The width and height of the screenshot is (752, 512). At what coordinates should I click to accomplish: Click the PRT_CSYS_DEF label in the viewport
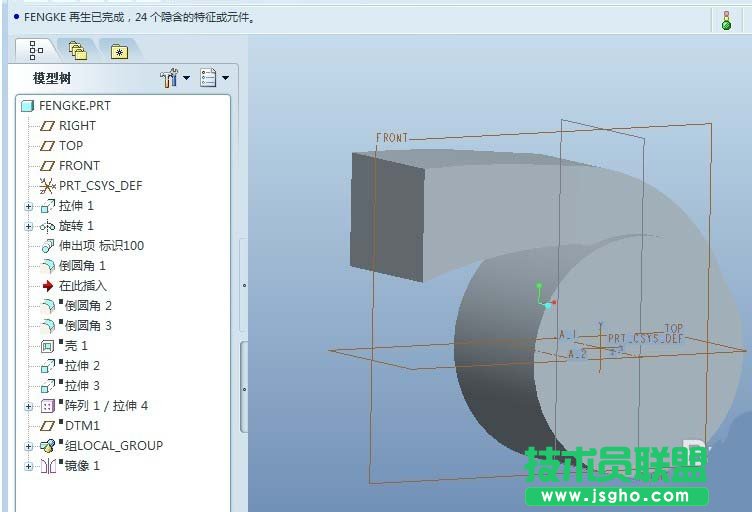click(x=645, y=338)
